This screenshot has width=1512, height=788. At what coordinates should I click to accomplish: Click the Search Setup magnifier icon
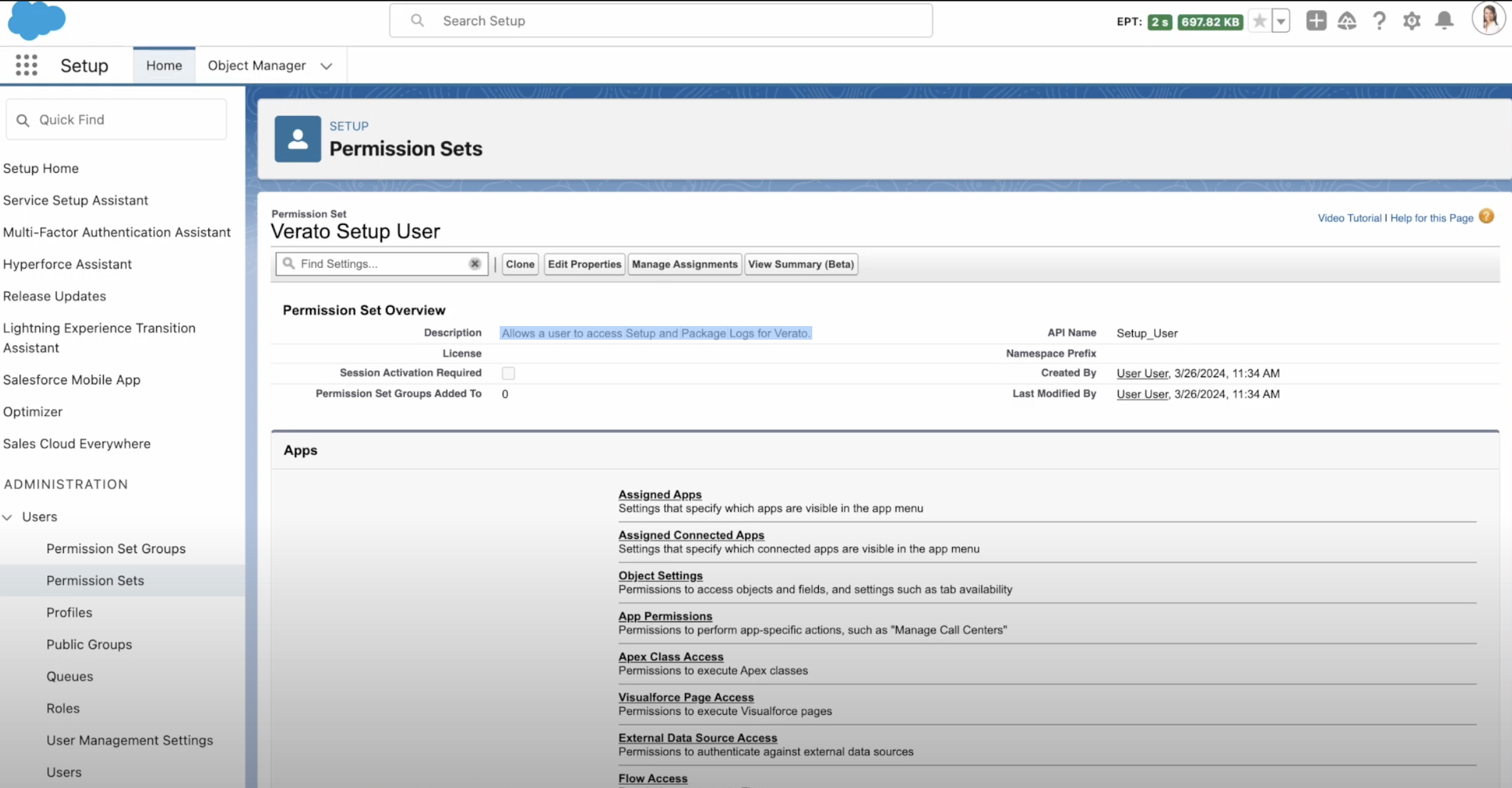[417, 21]
